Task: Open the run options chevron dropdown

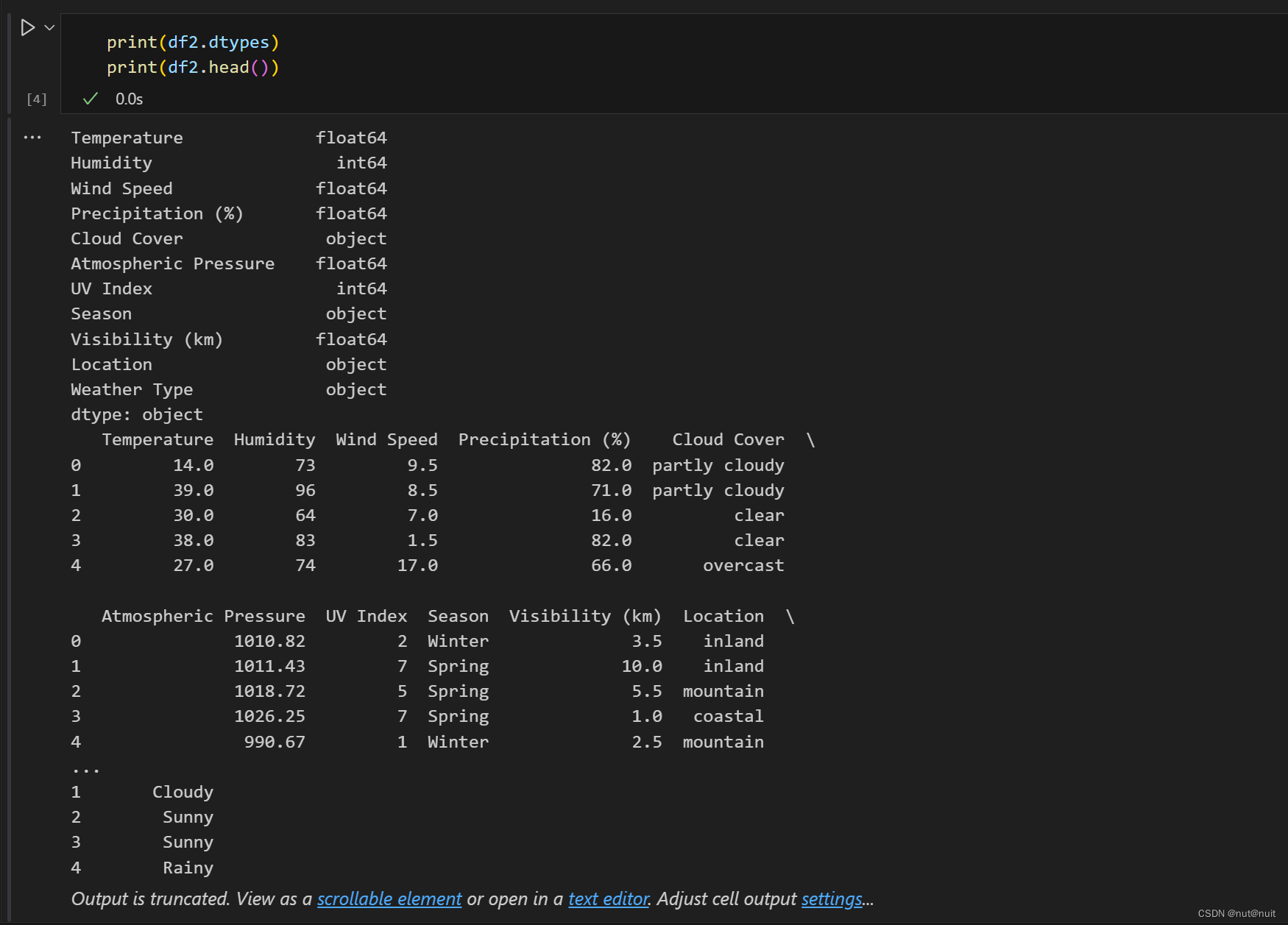Action: [49, 28]
